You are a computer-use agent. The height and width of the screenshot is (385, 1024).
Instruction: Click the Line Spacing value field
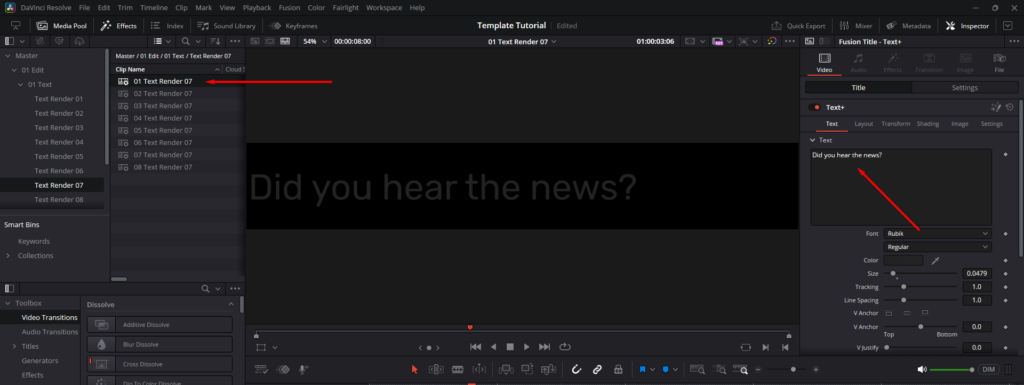tap(976, 300)
